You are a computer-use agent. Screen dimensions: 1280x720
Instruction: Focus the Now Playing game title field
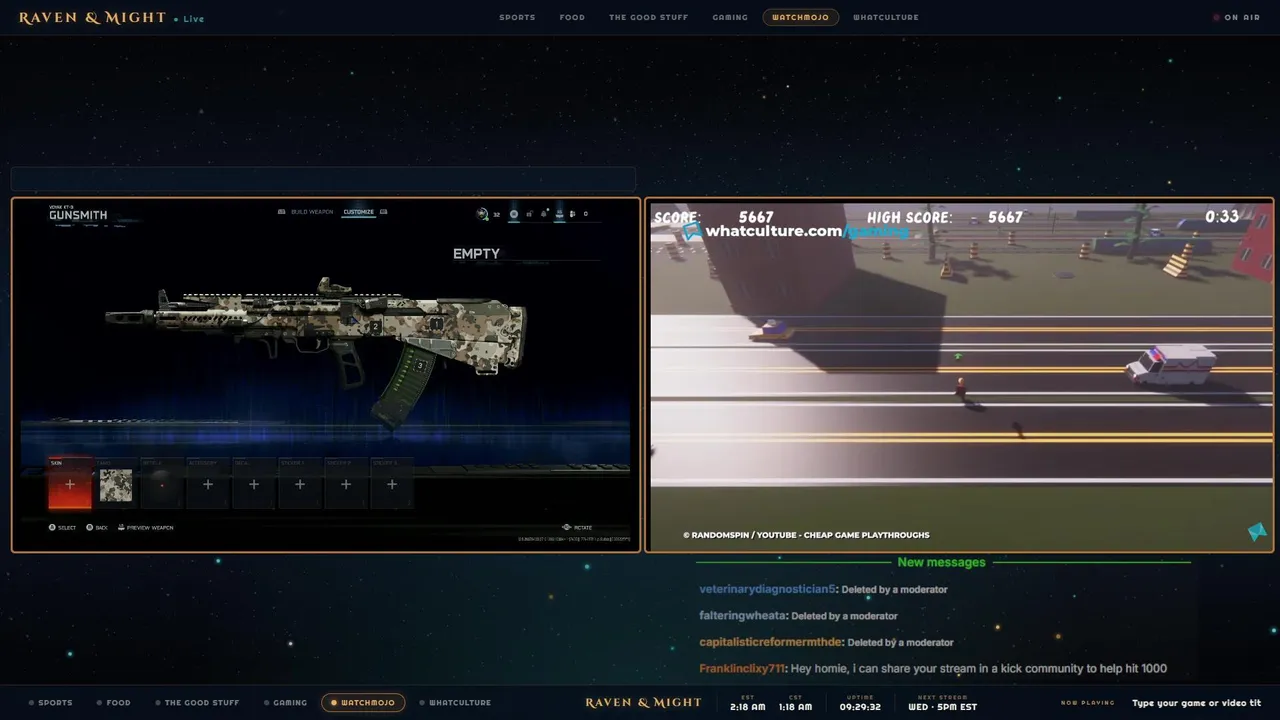(1196, 703)
